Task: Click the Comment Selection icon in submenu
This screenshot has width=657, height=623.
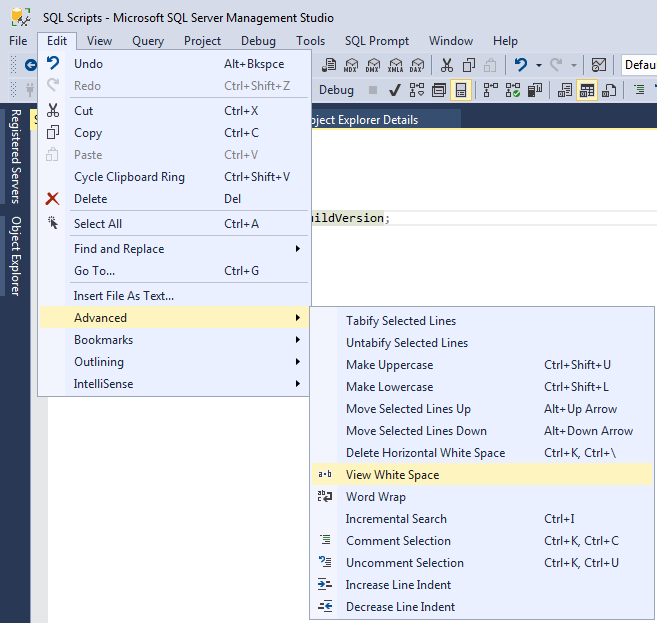Action: click(324, 541)
